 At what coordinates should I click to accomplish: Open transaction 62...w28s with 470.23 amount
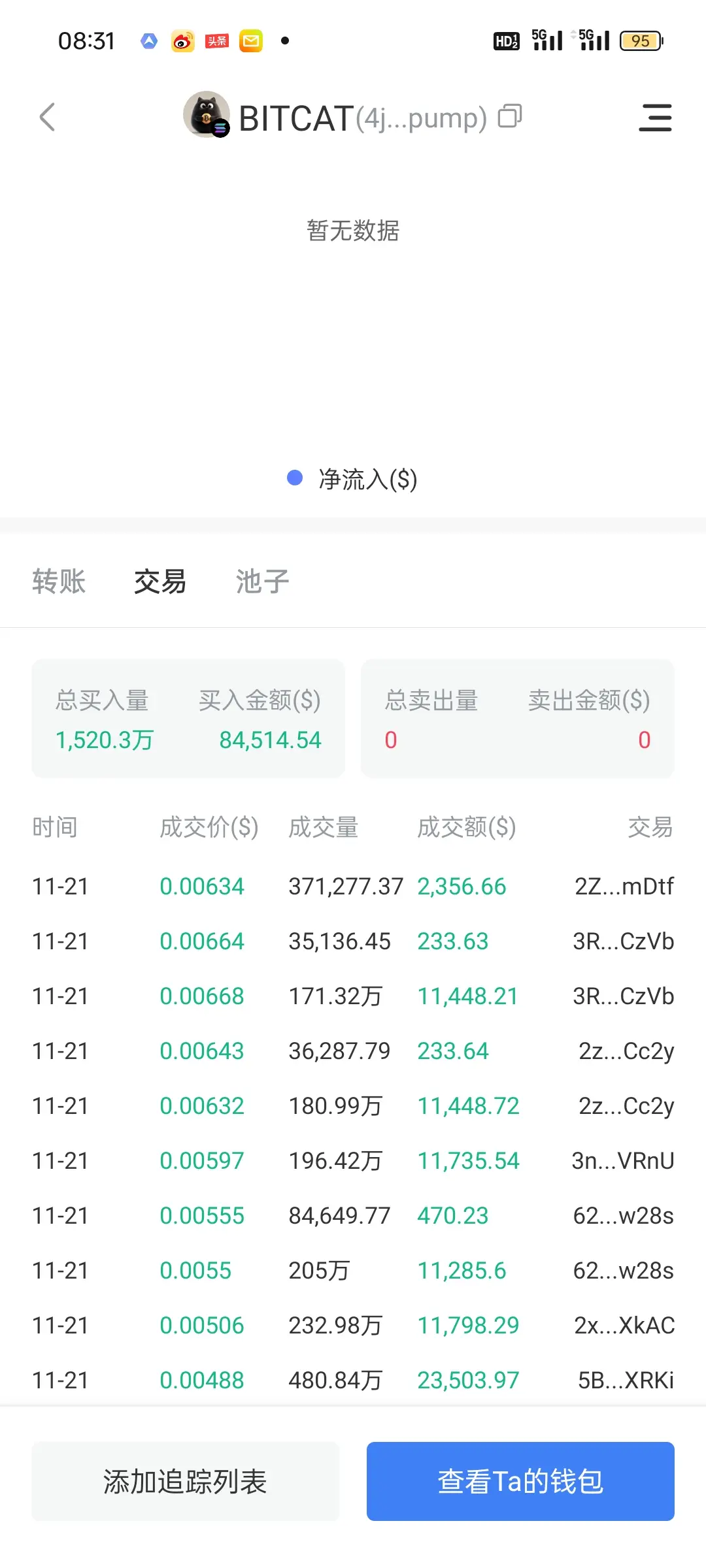624,1216
